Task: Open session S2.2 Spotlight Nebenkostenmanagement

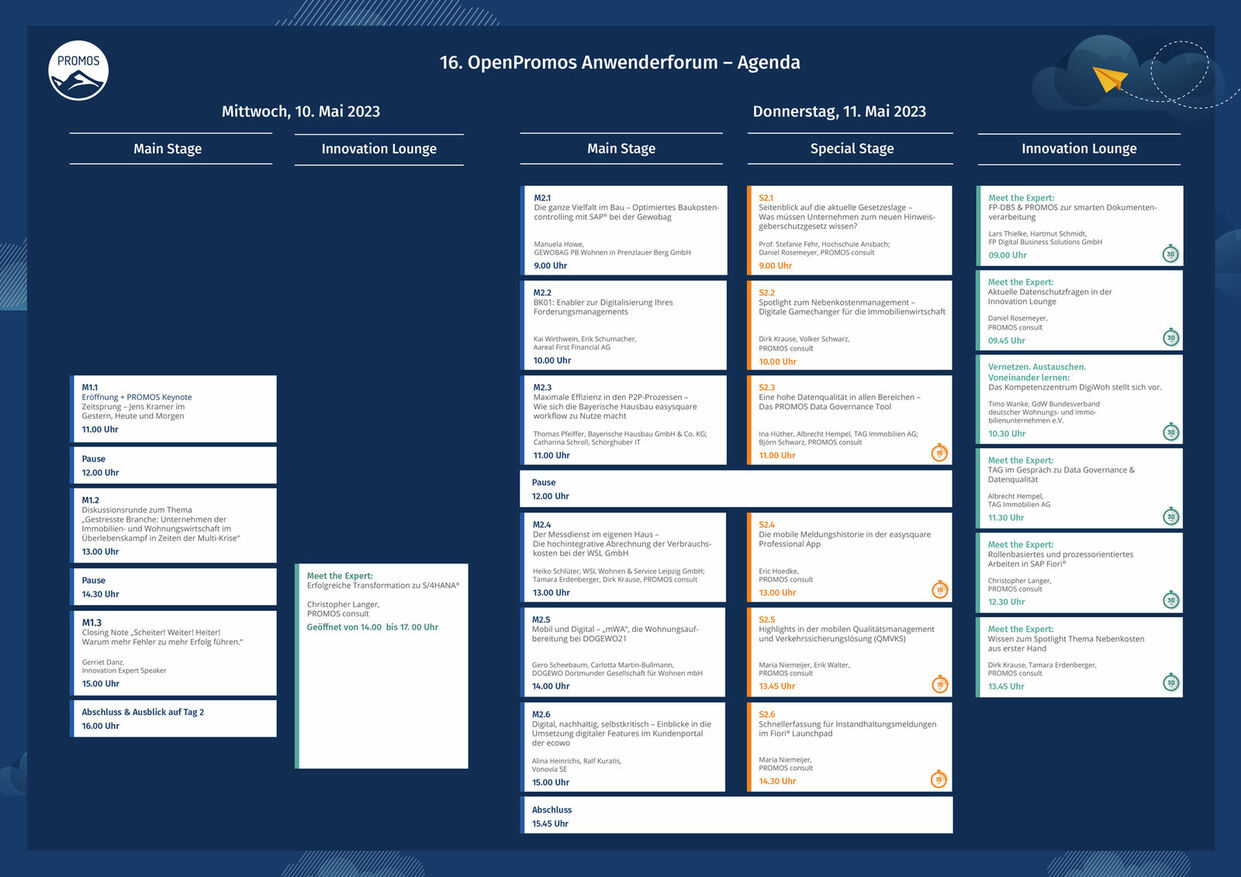Action: [x=849, y=325]
